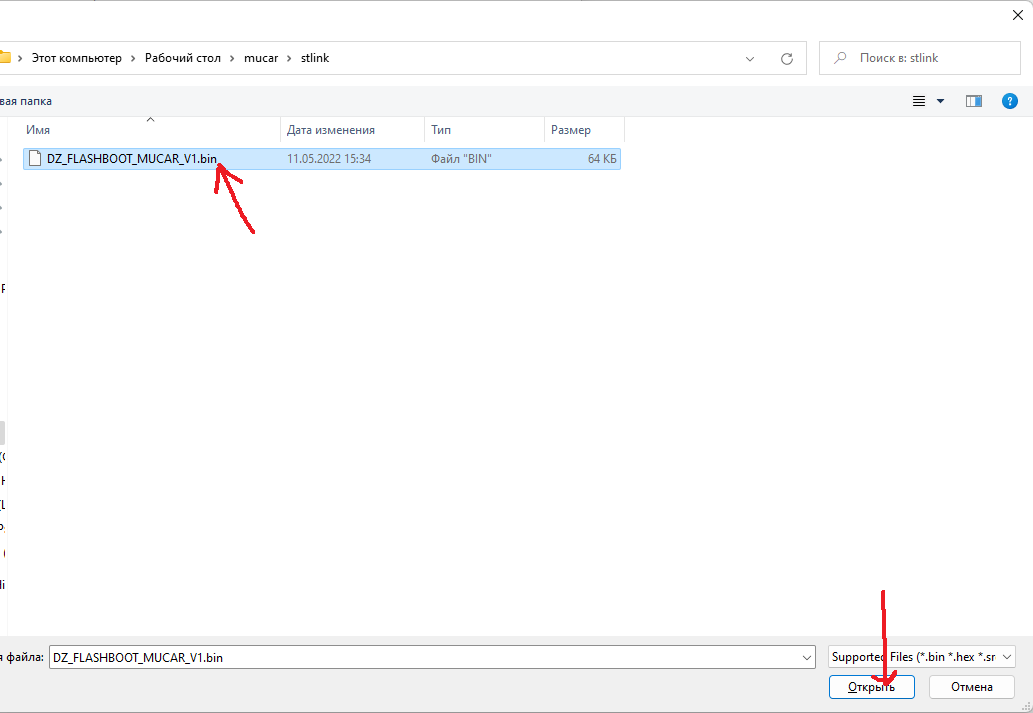Screen dimensions: 1033x713
Task: Go to Этот компьютер in breadcrumb
Action: [x=76, y=58]
